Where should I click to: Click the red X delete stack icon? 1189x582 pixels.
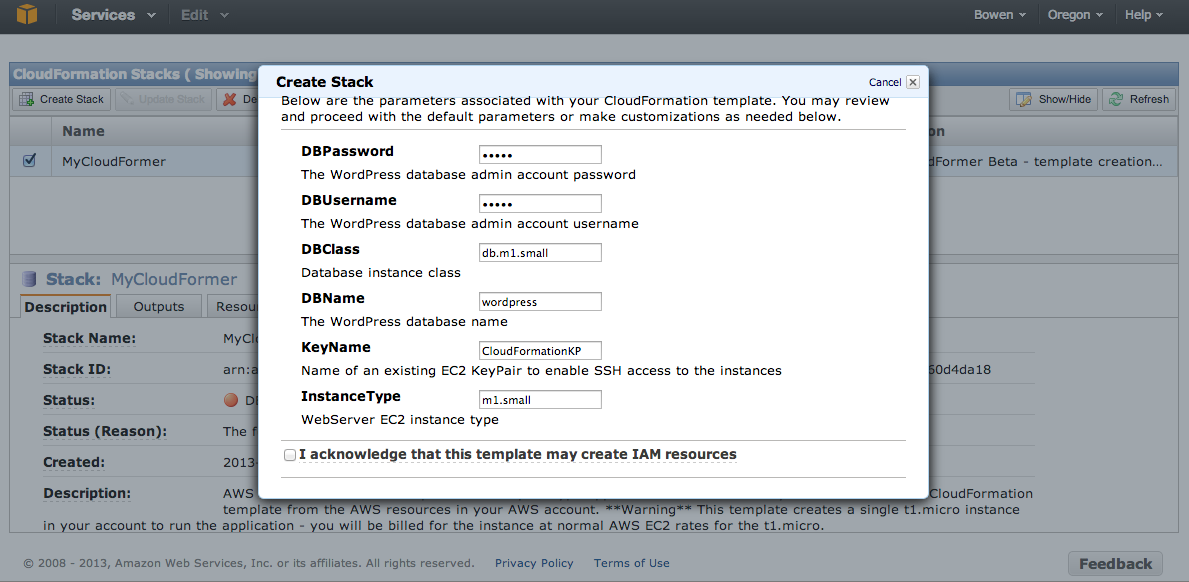(x=229, y=99)
